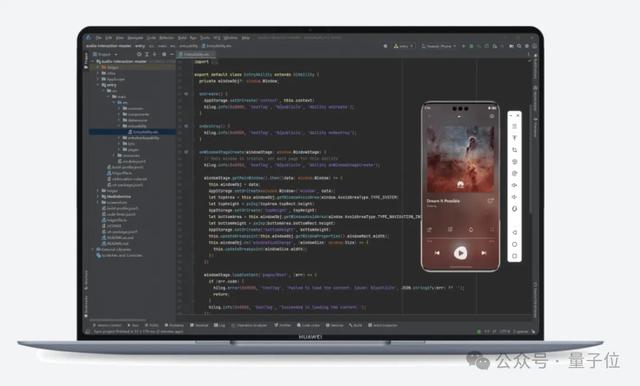Click the volume up icon on emulator toolbar
This screenshot has height=386, width=640.
click(515, 185)
